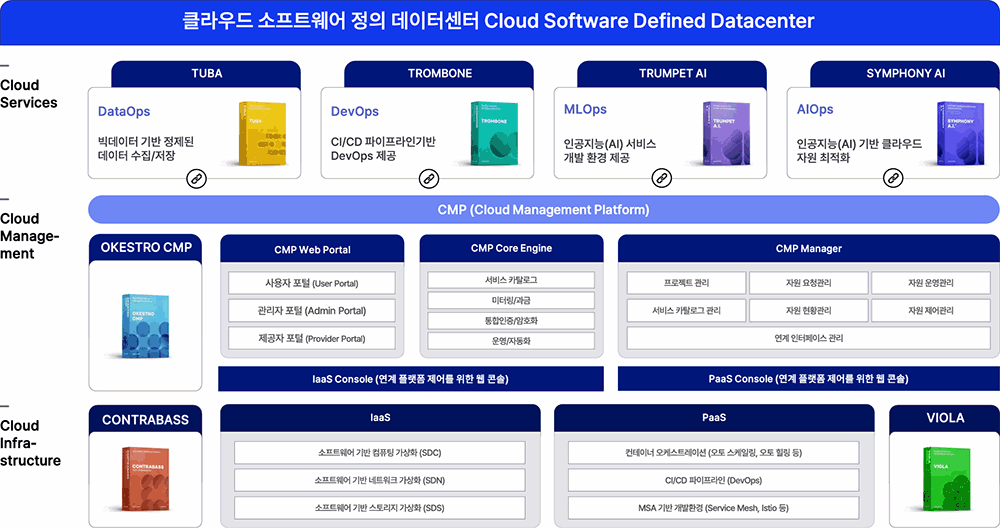Select 사용자 포털 (User Portal) item

[x=312, y=283]
